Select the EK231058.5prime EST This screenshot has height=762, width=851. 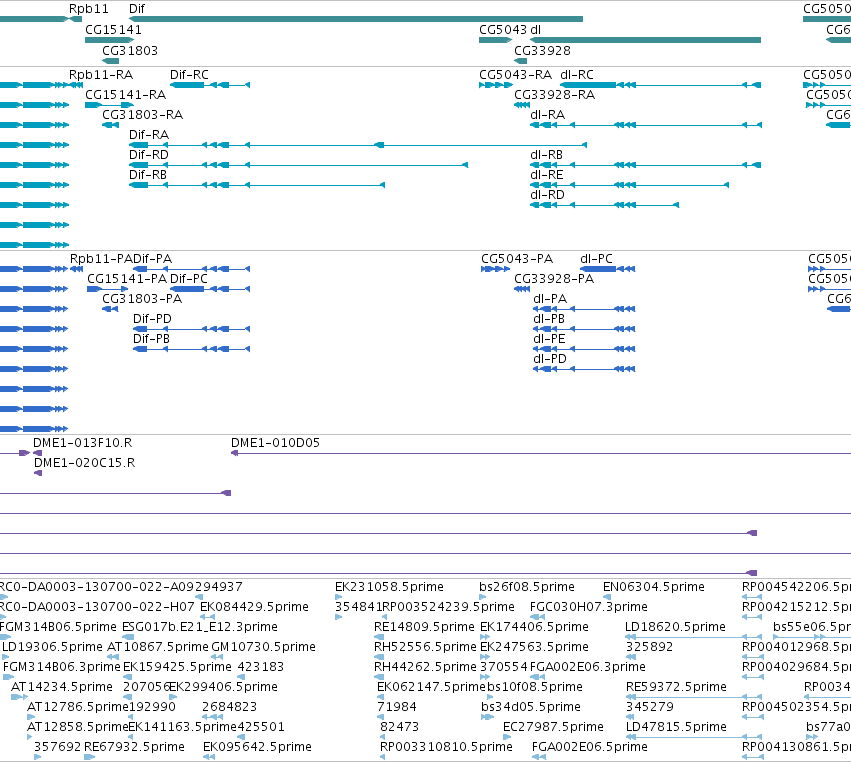tap(339, 597)
